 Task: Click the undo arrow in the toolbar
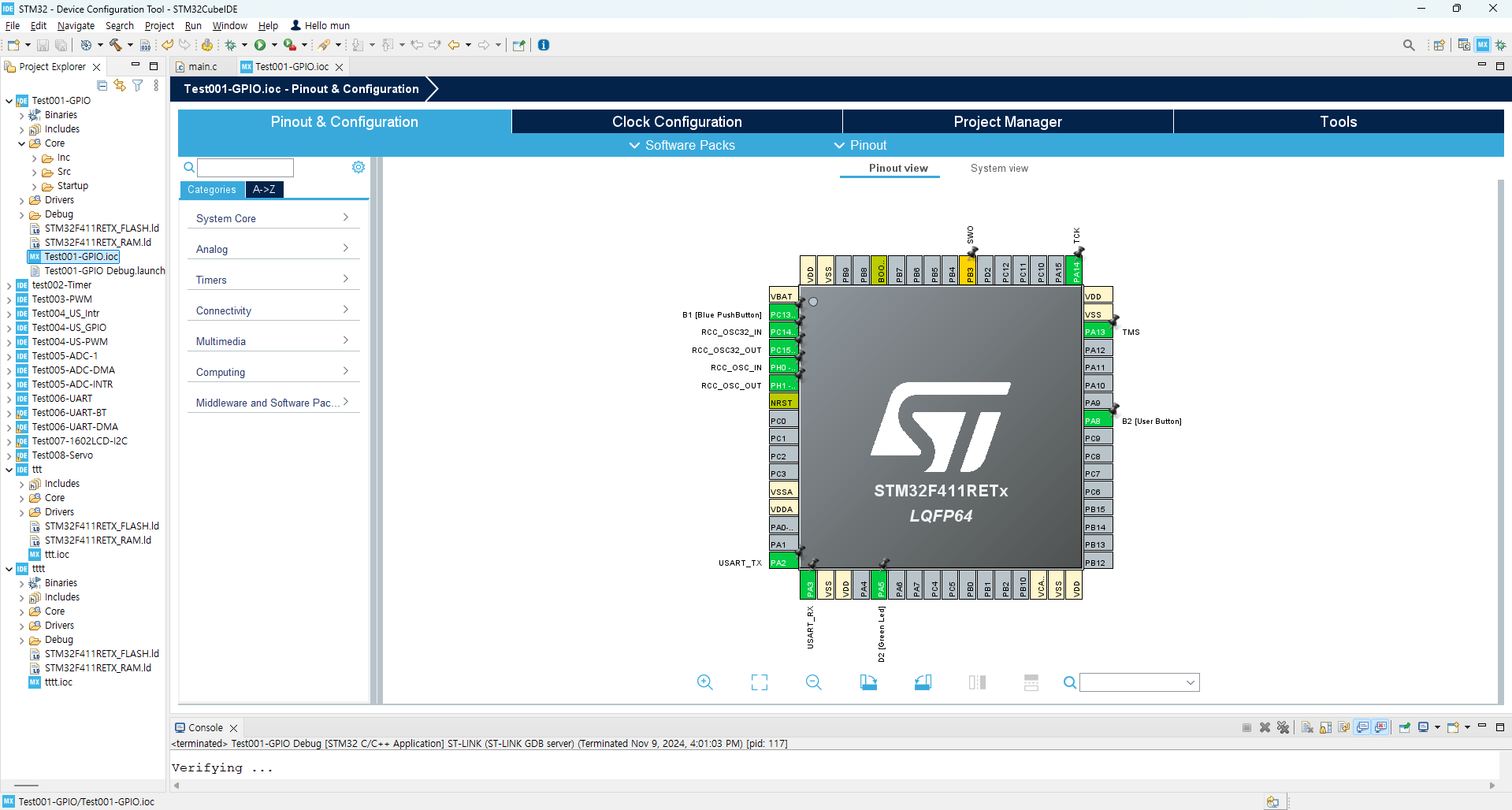point(167,45)
